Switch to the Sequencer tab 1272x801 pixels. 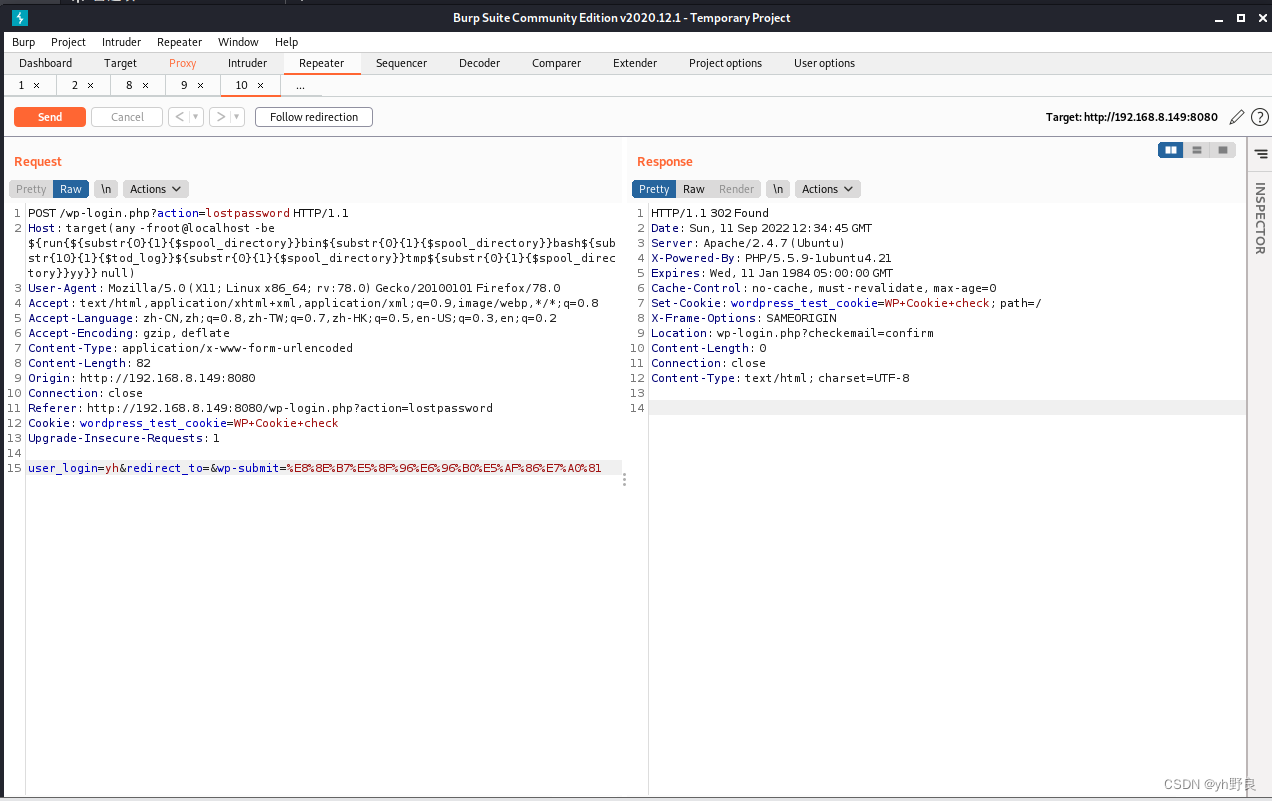402,63
